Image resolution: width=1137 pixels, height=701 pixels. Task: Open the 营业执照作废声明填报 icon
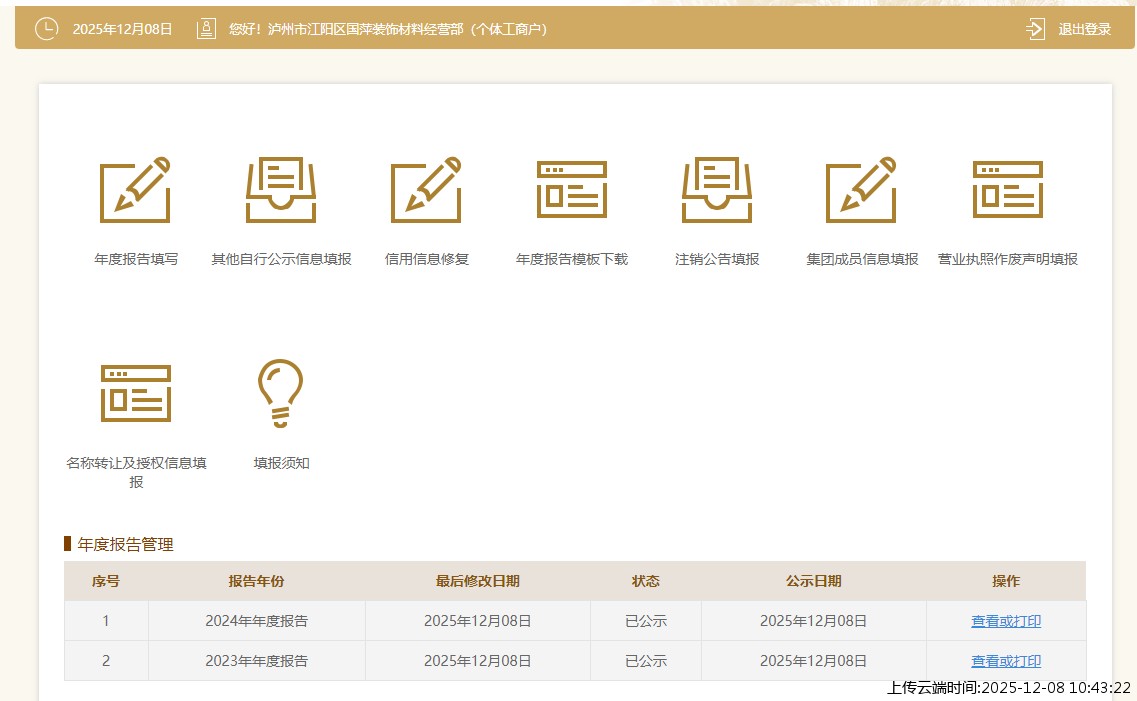pos(1008,190)
